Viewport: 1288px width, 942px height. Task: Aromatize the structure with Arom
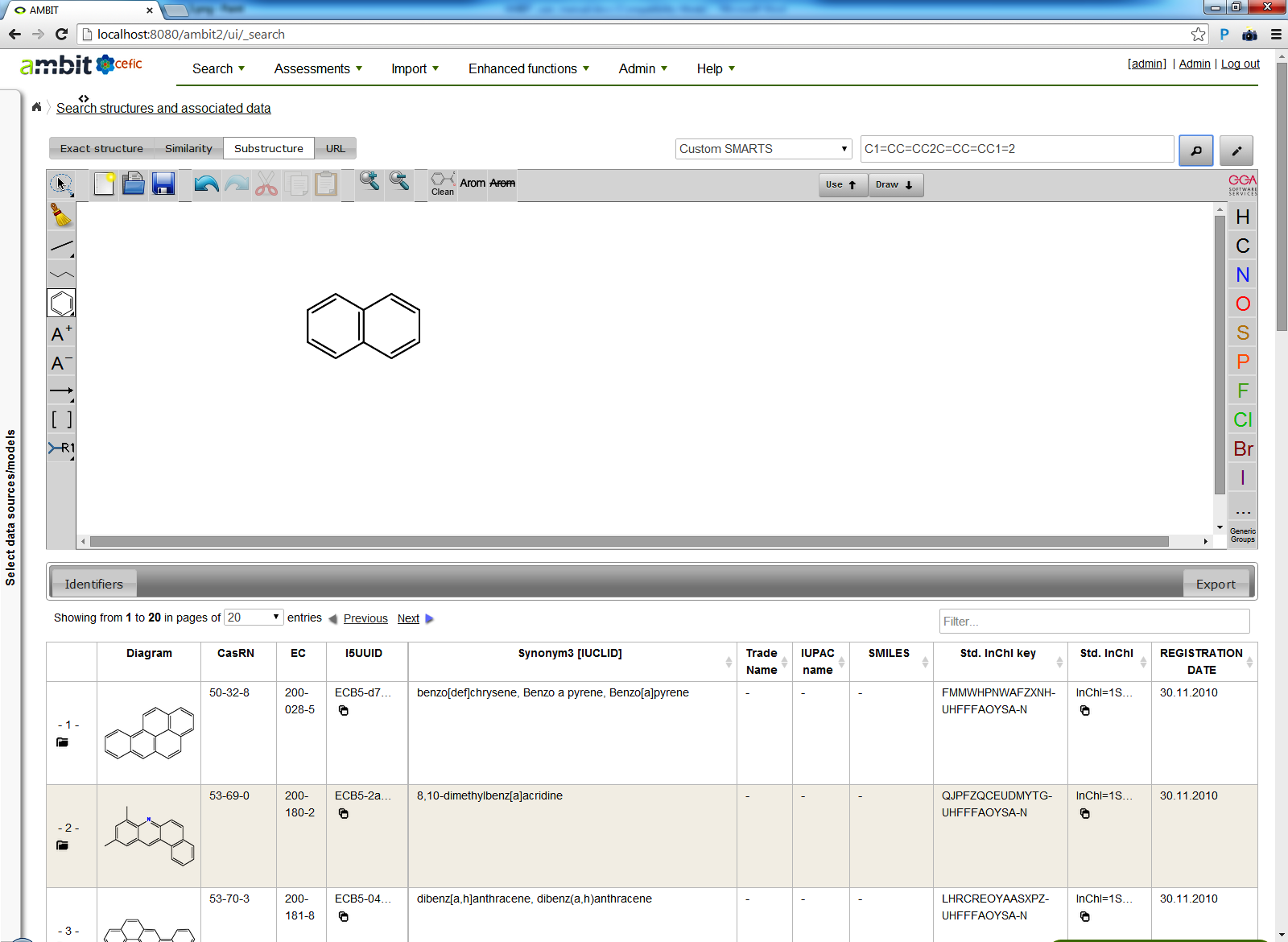473,184
